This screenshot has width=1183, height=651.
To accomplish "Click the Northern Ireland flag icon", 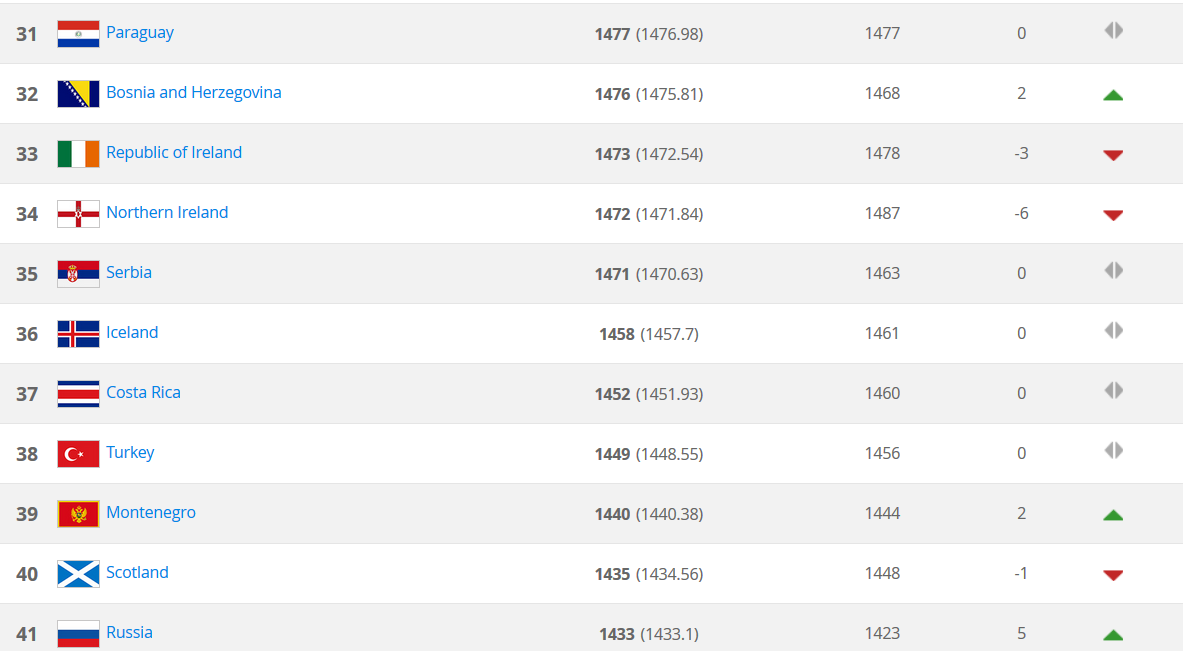I will click(x=78, y=214).
